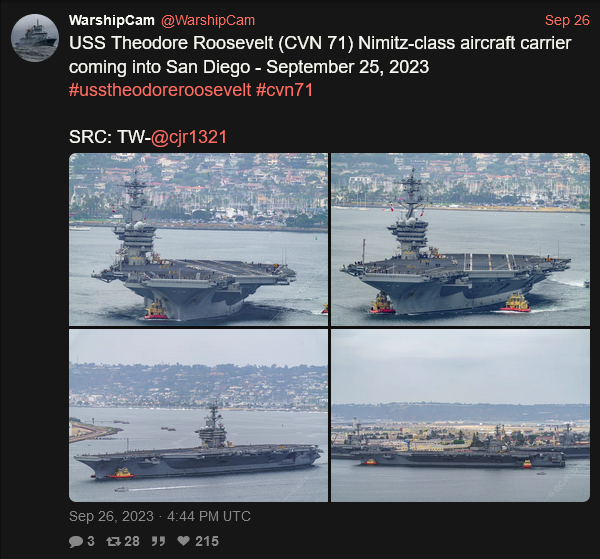Click the 28 retweets count
This screenshot has width=600, height=559.
132,541
